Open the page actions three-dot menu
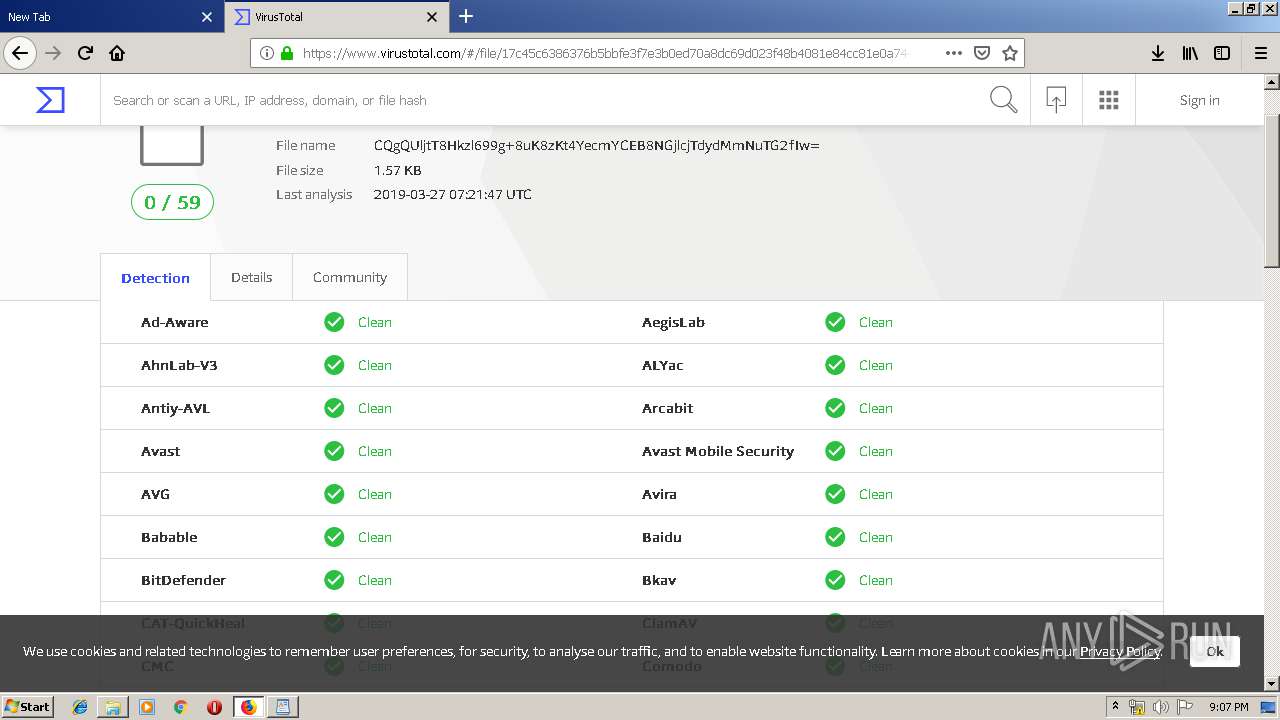The image size is (1280, 720). coord(953,53)
